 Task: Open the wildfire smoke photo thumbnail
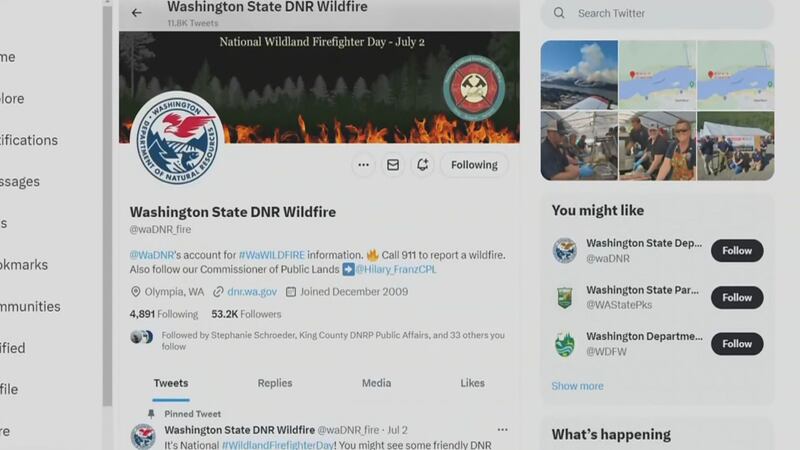tap(579, 75)
